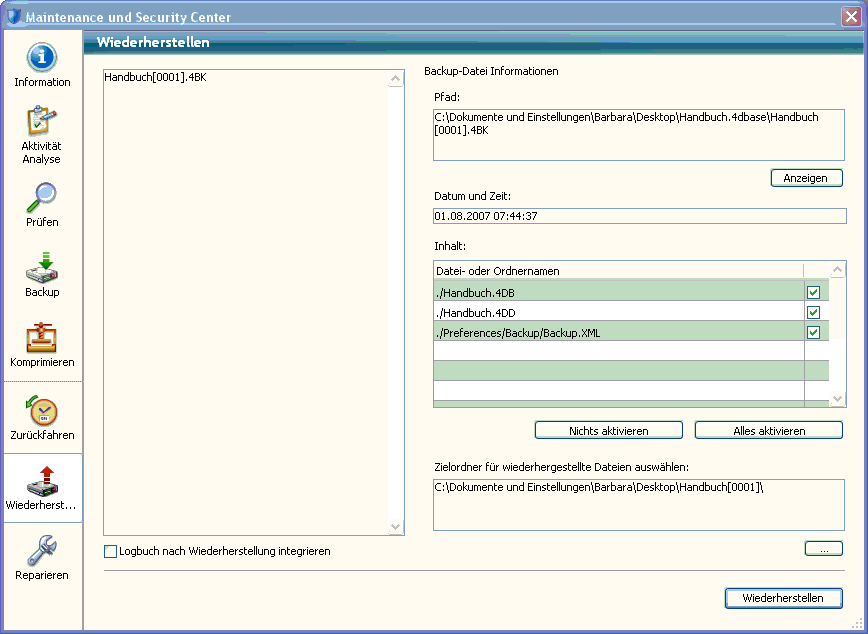Click the Anzeigen button
This screenshot has height=634, width=868.
coord(806,178)
